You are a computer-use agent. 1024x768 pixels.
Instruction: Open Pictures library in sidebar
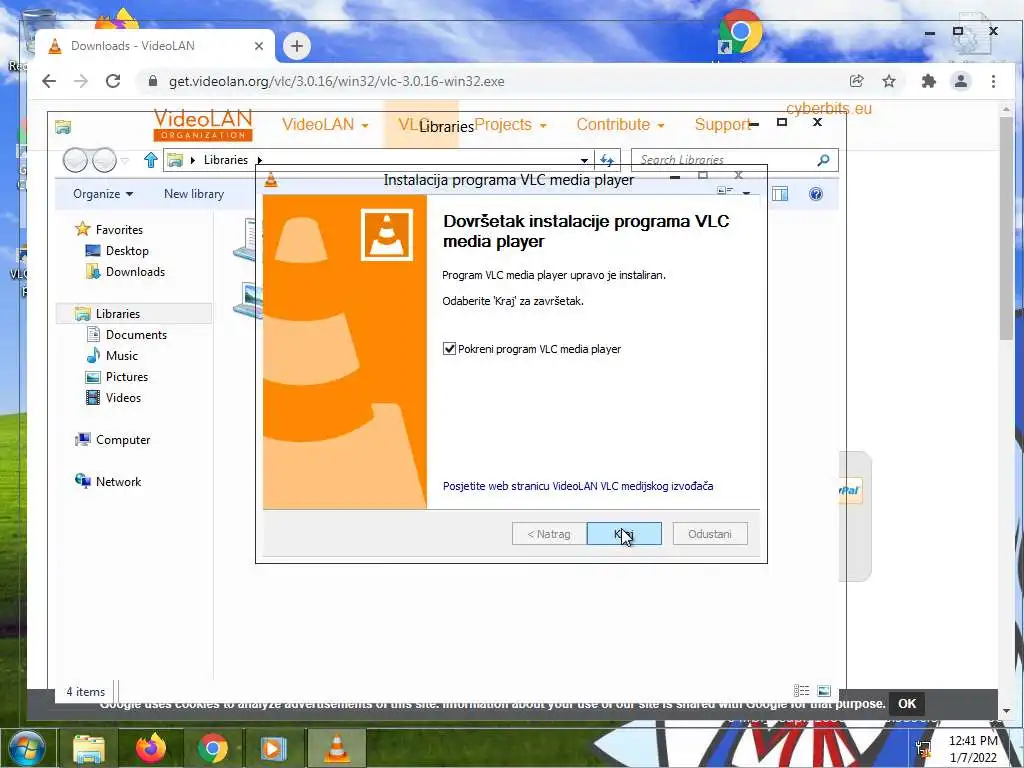pyautogui.click(x=127, y=377)
